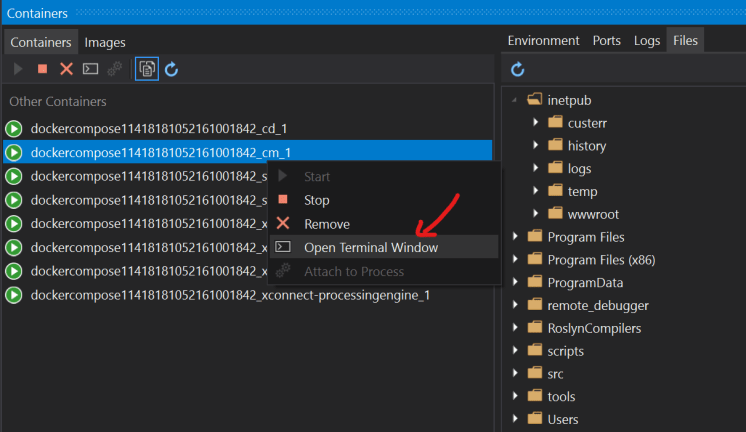Click the Remove container toolbar icon
746x432 pixels.
(x=66, y=69)
